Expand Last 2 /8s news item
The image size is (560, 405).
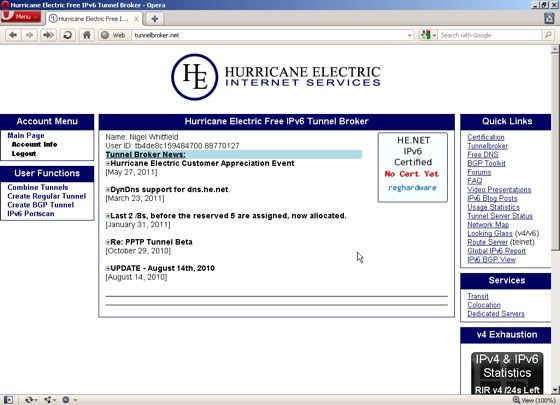[108, 216]
